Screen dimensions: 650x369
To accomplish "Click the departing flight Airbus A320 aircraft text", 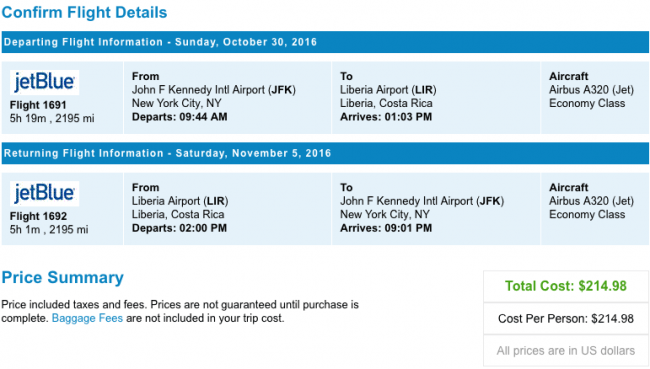I will point(592,90).
